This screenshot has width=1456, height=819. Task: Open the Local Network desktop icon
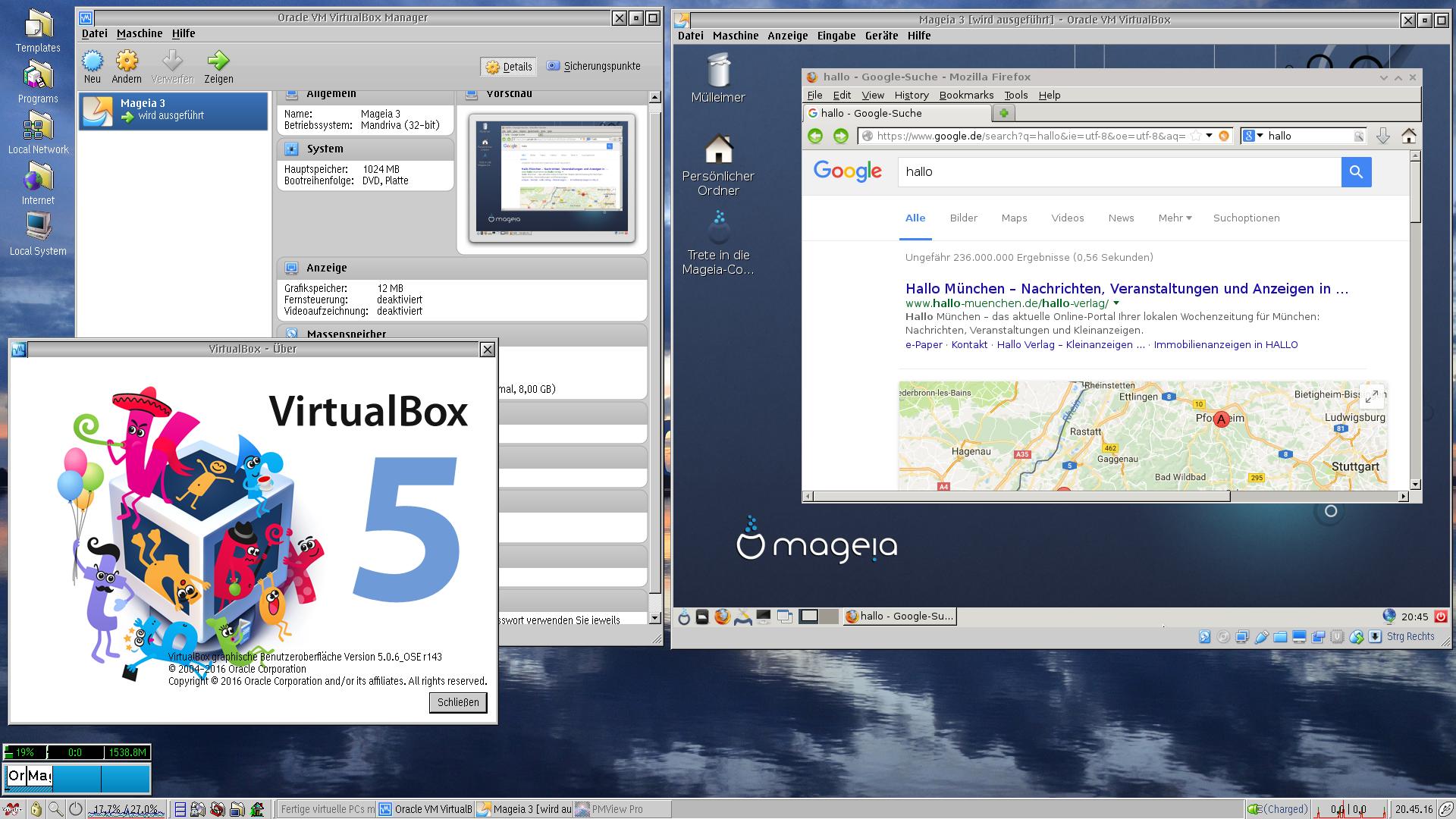(x=38, y=127)
